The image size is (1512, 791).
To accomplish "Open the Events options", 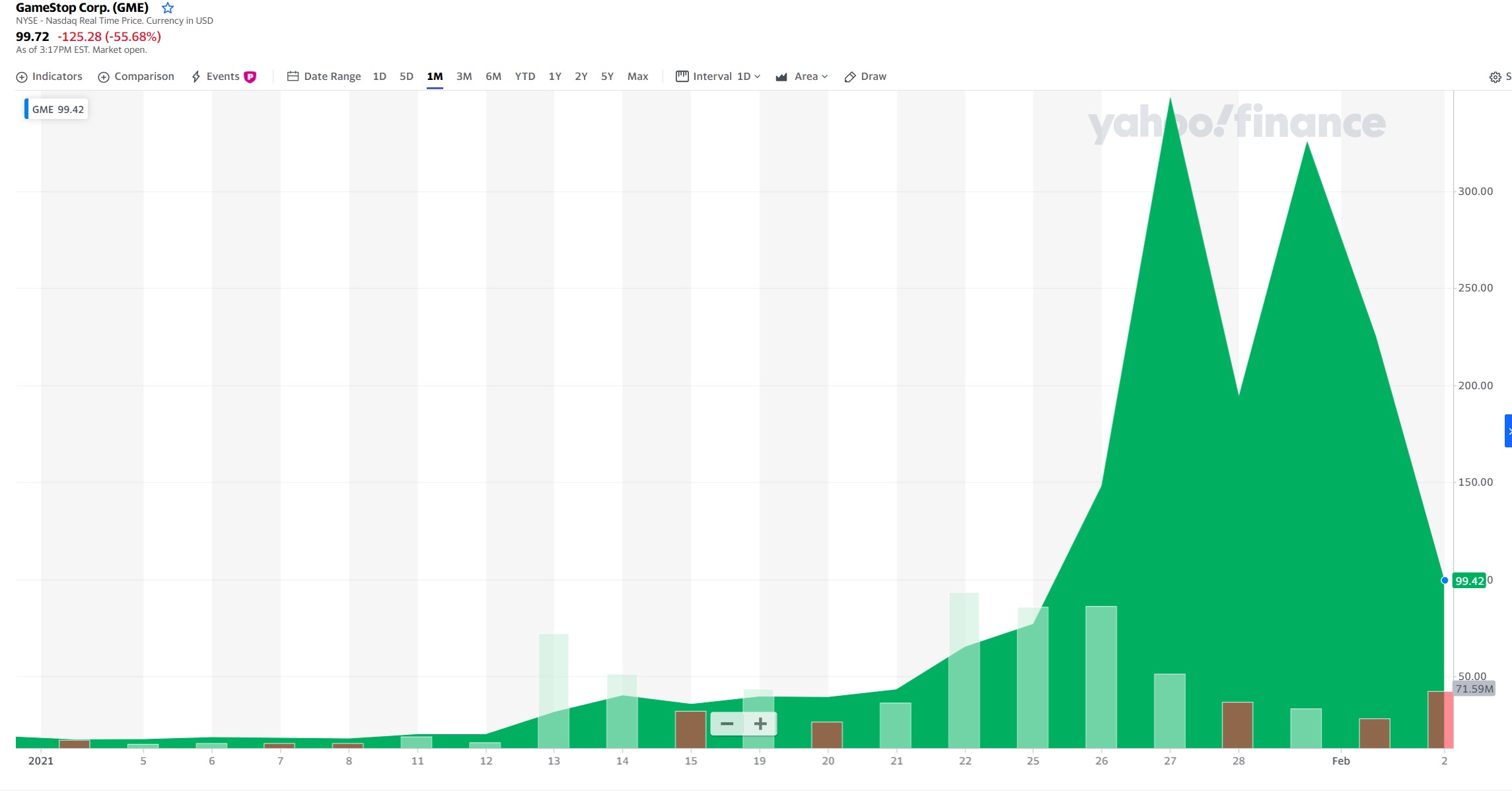I will click(x=215, y=77).
